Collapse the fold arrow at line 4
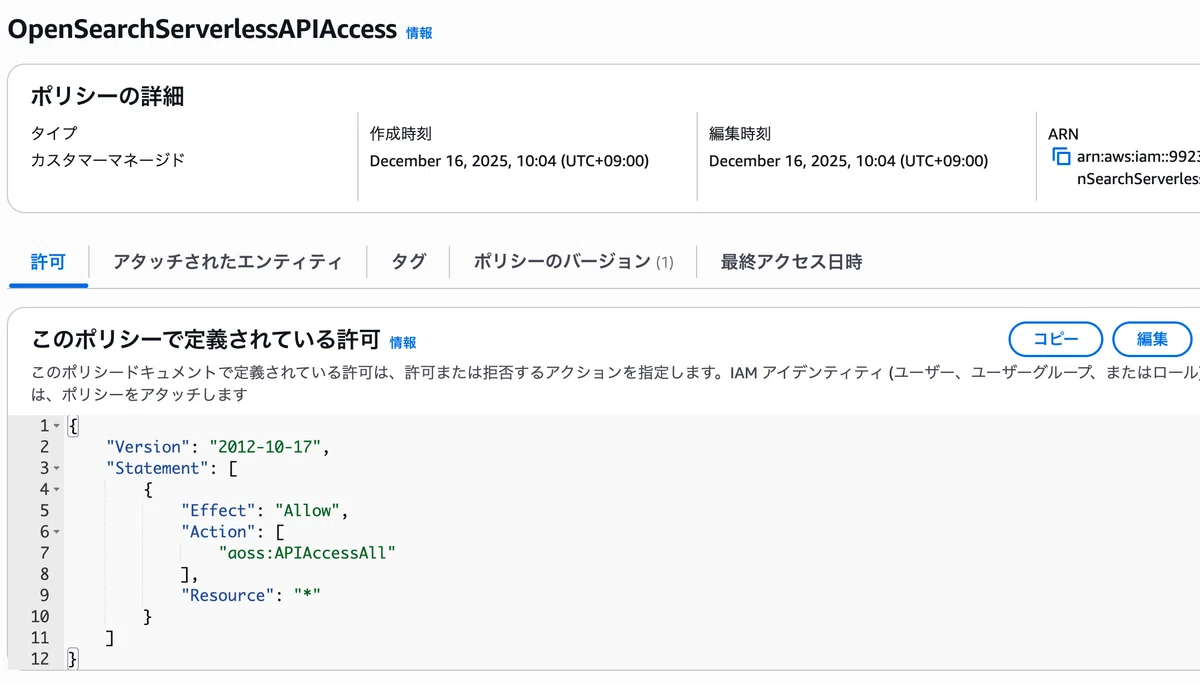1200x683 pixels. point(57,489)
